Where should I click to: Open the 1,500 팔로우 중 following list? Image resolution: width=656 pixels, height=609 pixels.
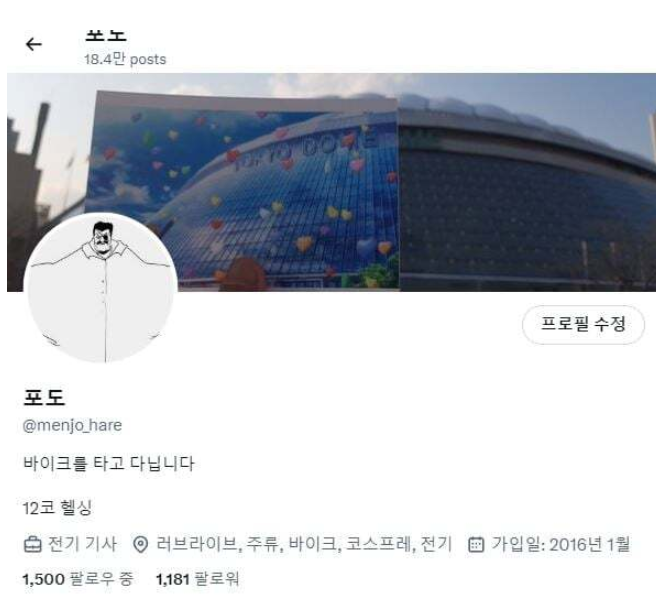78,580
